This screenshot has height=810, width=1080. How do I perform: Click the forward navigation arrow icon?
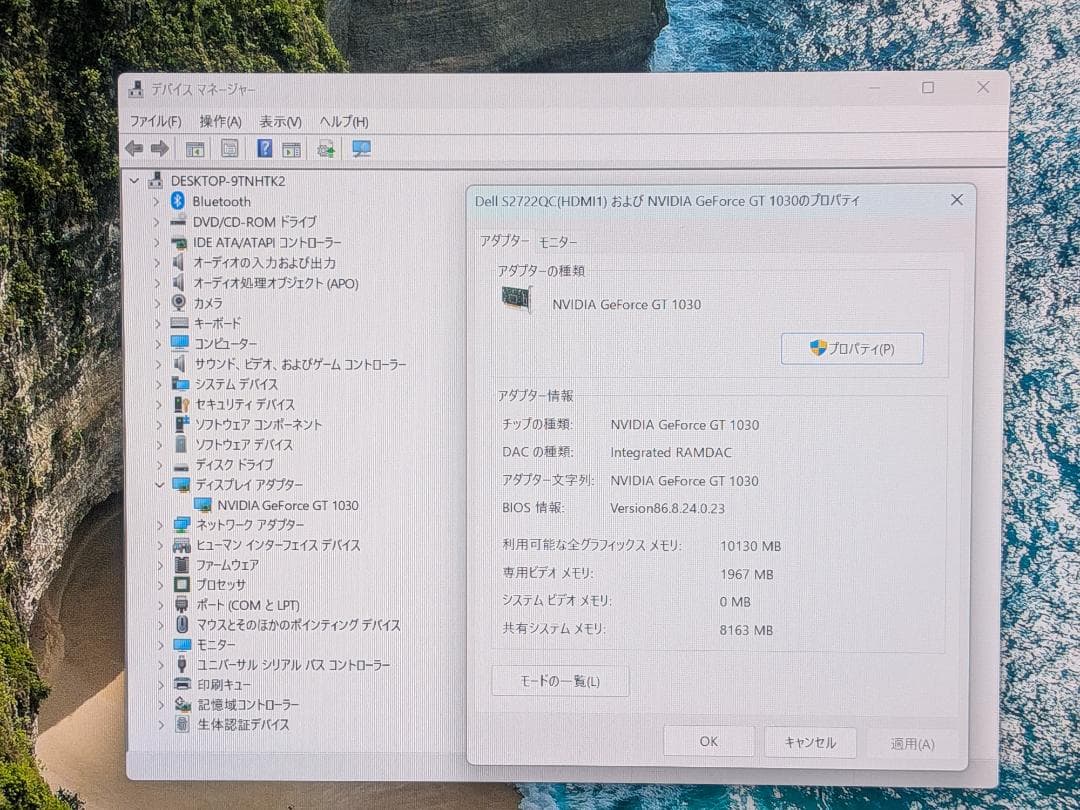[158, 148]
